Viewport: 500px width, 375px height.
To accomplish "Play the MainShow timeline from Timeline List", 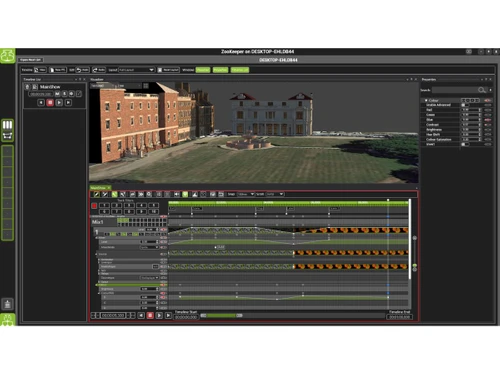I will click(x=59, y=103).
